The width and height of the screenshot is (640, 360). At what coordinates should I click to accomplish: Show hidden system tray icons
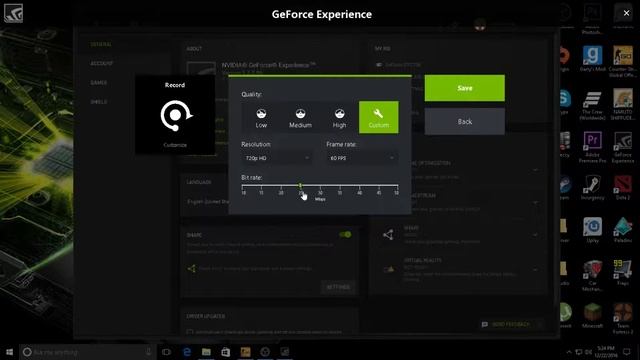(x=569, y=352)
